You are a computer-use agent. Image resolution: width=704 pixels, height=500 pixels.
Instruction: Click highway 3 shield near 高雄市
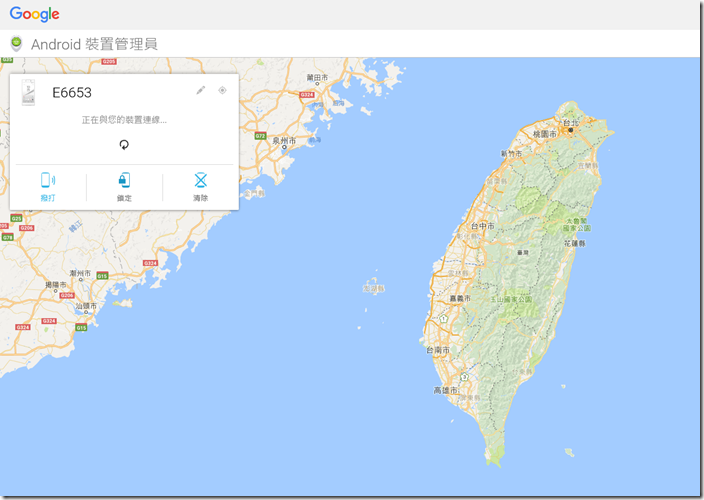point(465,377)
